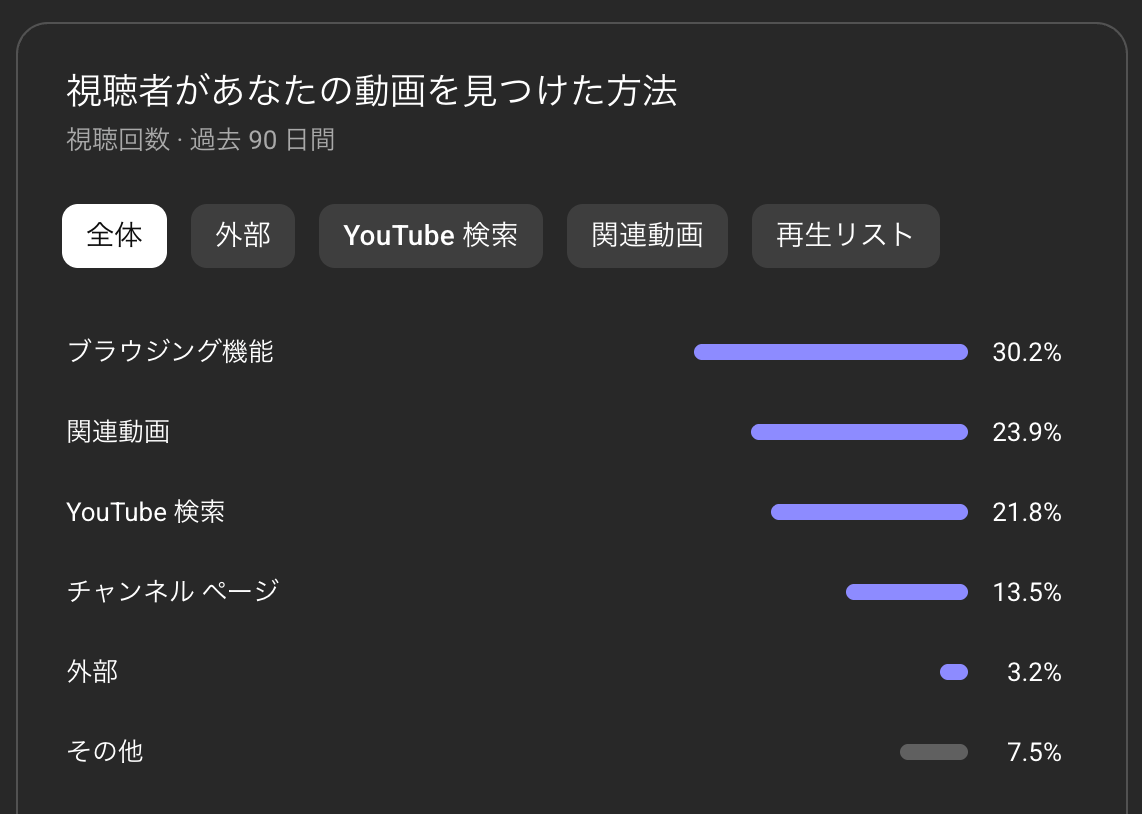
Task: Click the チャンネル ページ purple bar
Action: [907, 592]
